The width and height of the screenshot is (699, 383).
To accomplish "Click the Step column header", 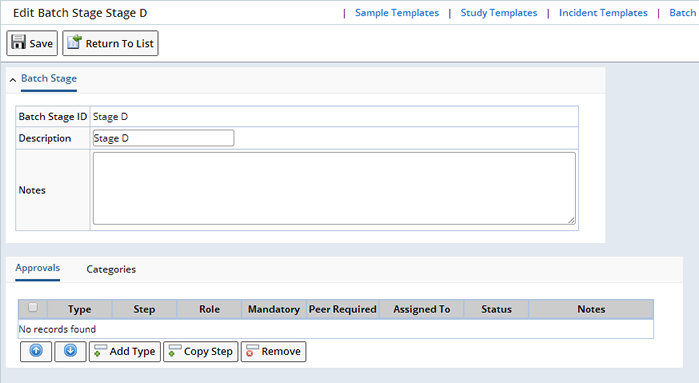I will coord(144,309).
